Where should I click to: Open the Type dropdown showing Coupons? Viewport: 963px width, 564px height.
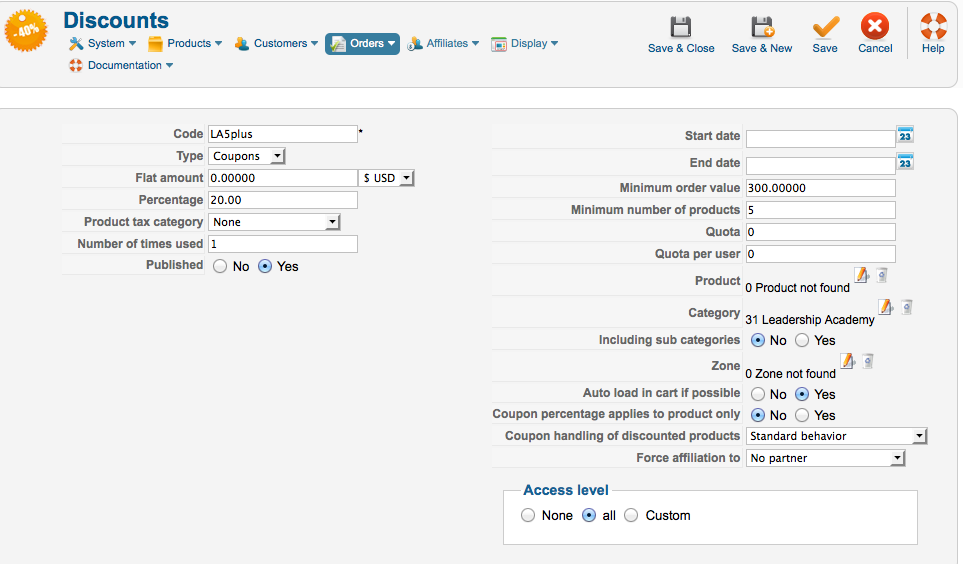247,156
